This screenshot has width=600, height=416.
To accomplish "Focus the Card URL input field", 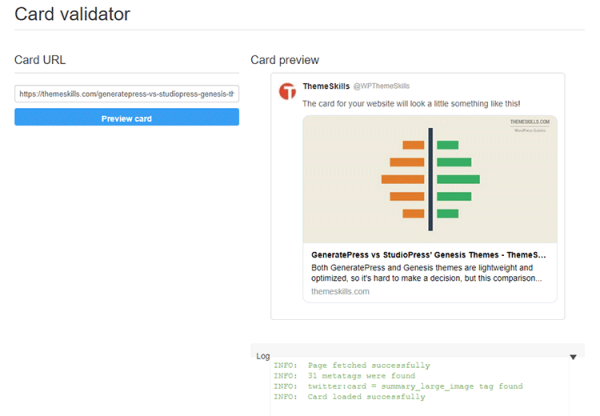I will tap(126, 94).
